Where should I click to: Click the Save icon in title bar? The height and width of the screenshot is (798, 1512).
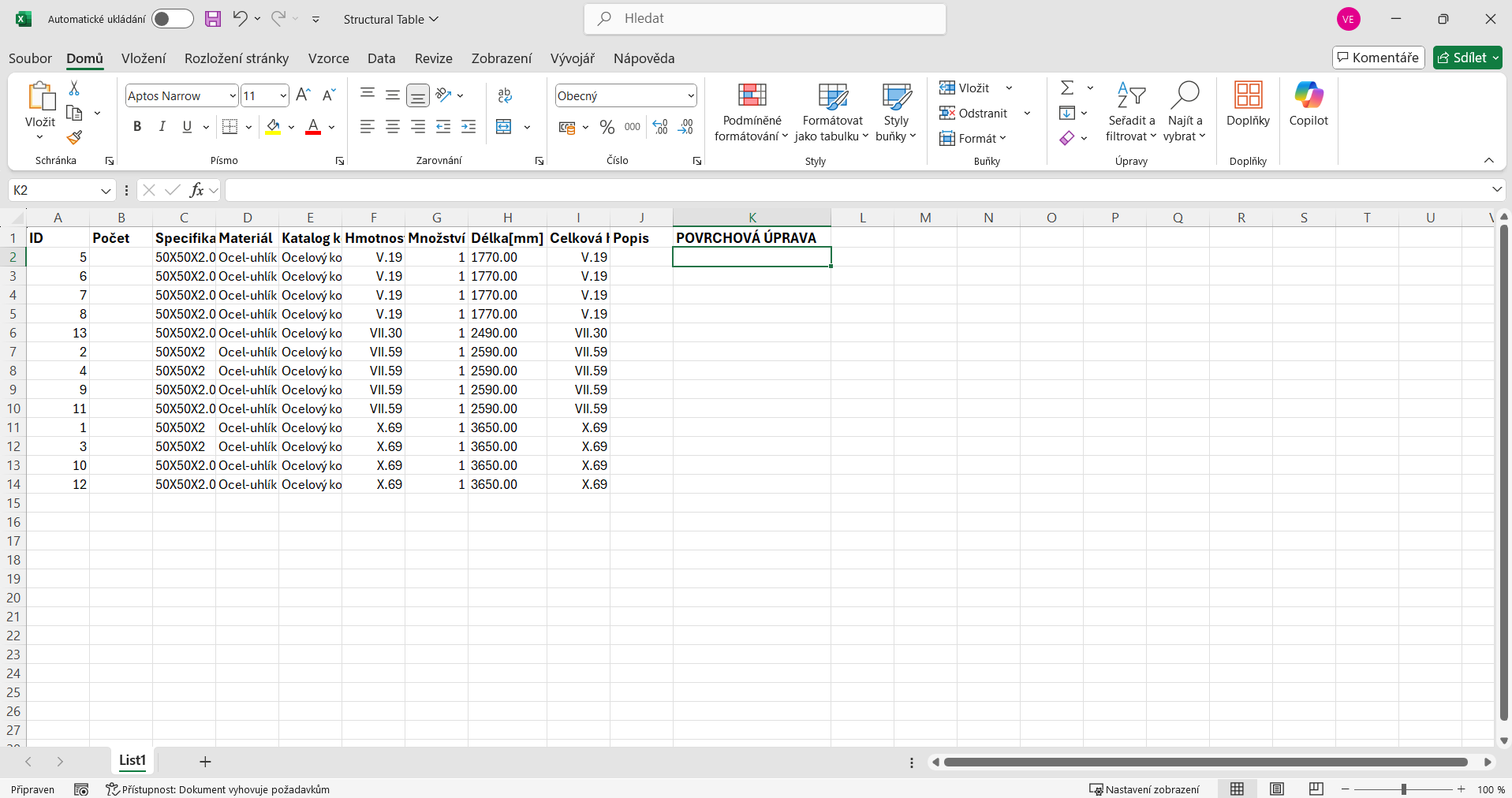(x=213, y=19)
